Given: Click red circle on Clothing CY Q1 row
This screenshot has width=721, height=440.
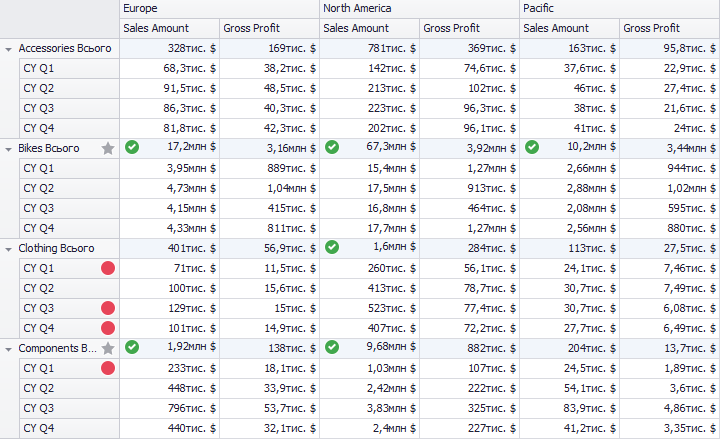Looking at the screenshot, I should point(108,268).
